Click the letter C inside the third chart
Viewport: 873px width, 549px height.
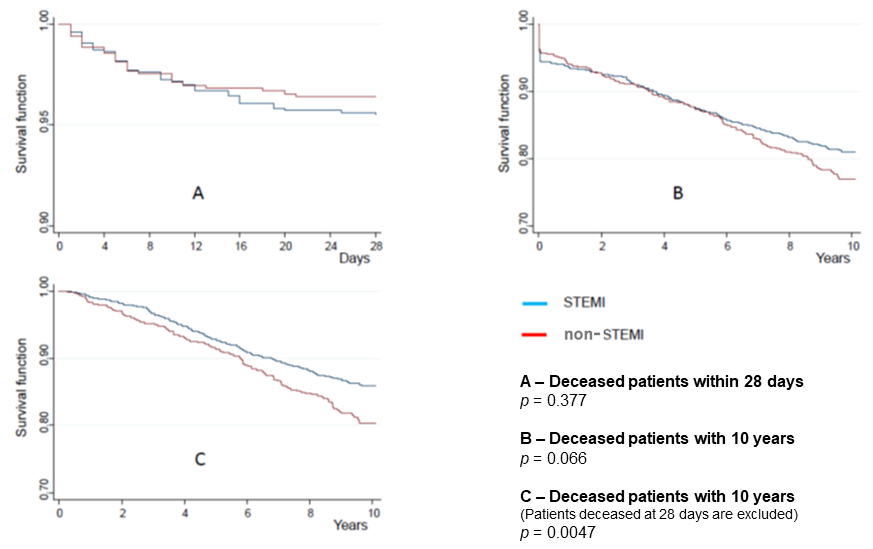[x=199, y=459]
